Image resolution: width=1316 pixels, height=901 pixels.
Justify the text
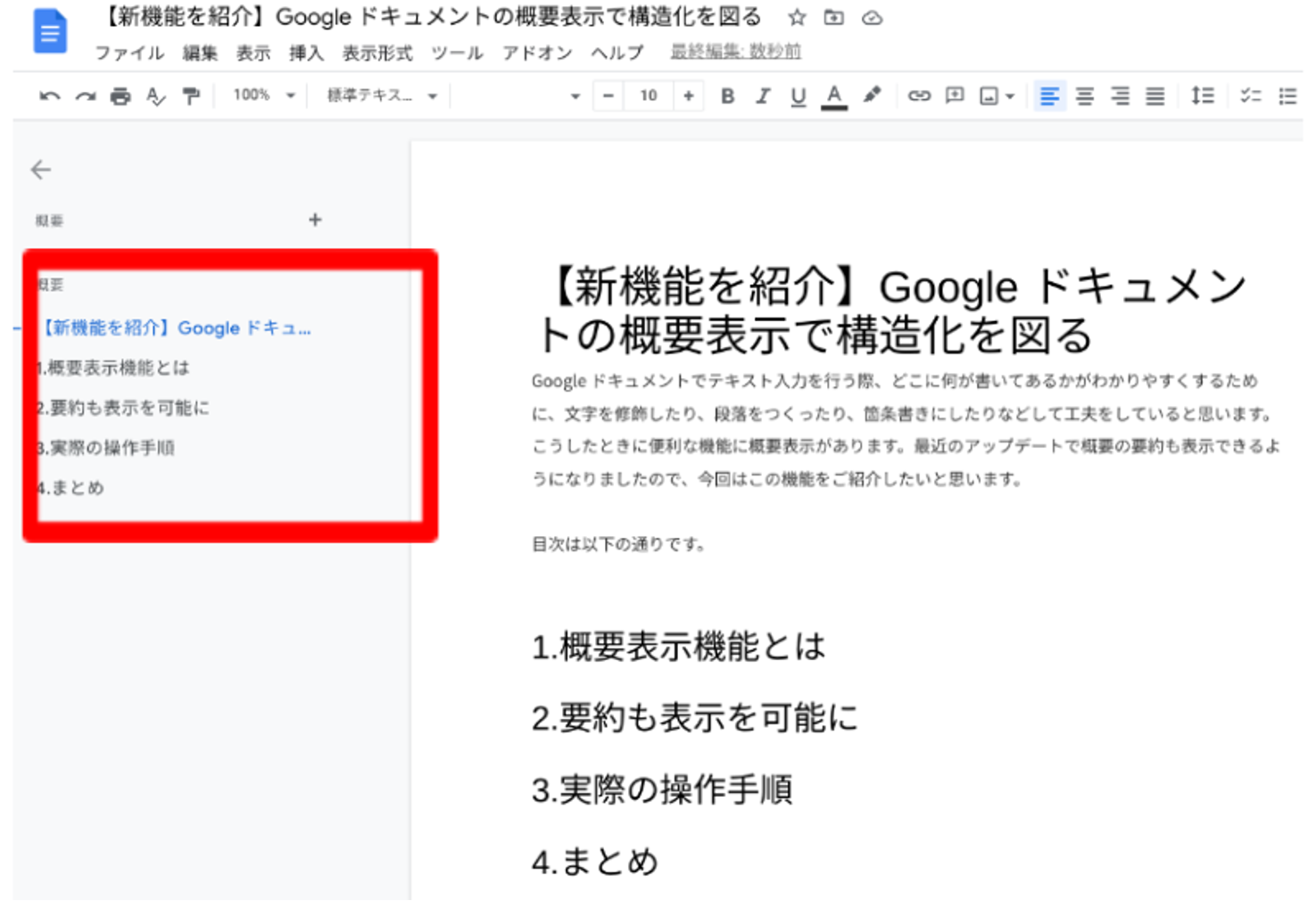1155,95
